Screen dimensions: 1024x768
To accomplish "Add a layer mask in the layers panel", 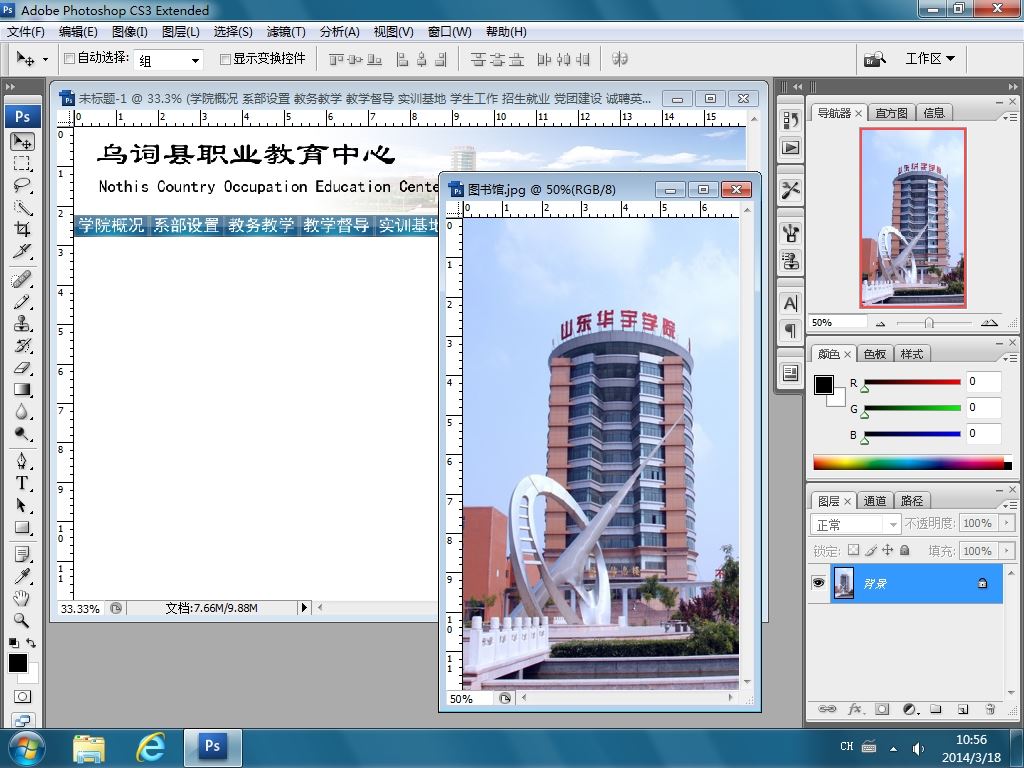I will tap(882, 709).
